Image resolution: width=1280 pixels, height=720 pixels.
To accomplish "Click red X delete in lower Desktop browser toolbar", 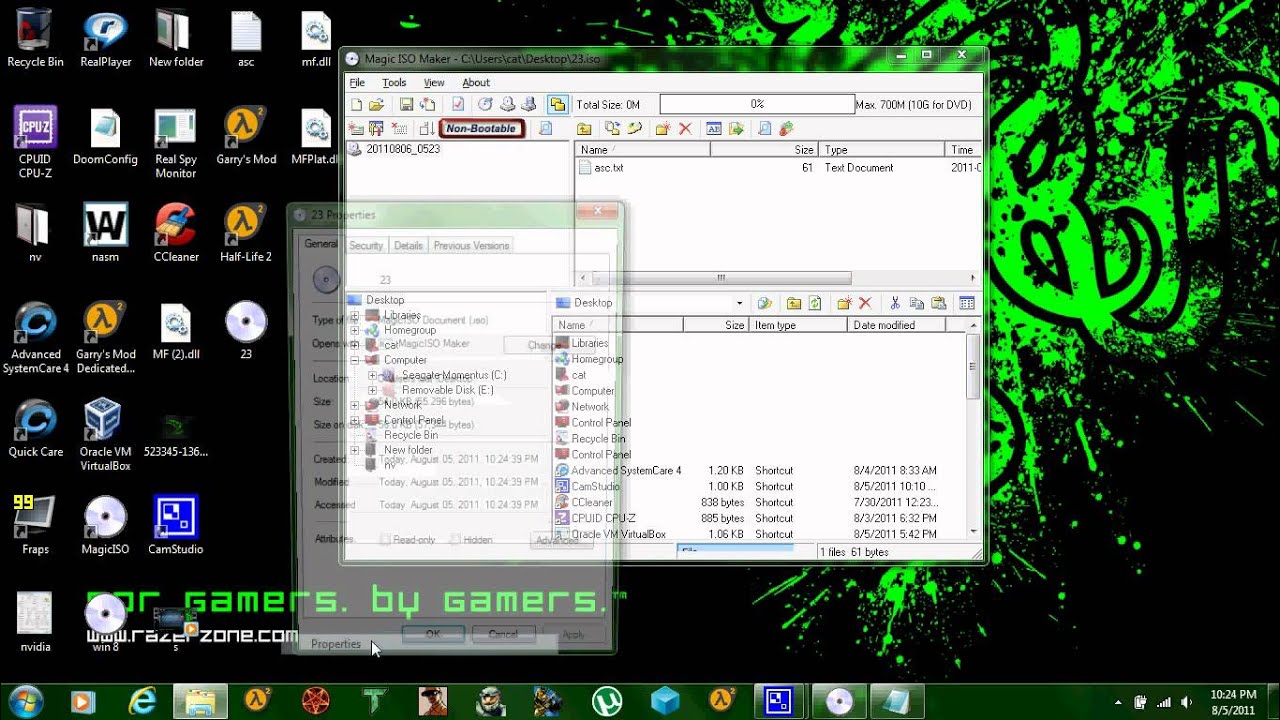I will (x=865, y=303).
